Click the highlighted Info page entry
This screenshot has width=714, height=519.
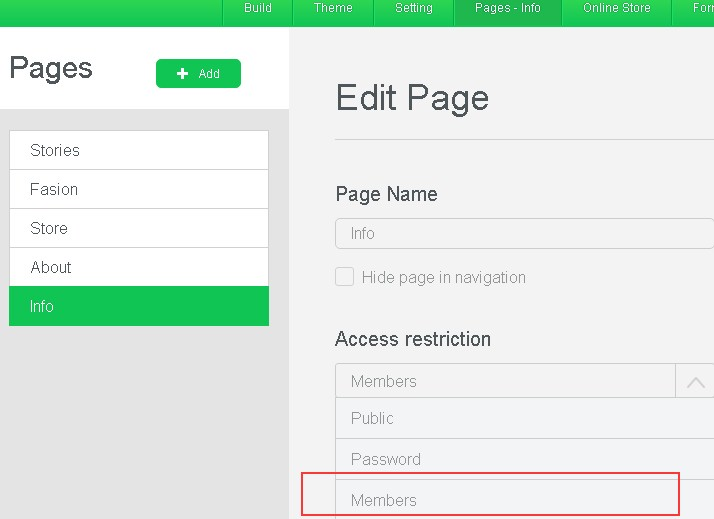[x=139, y=306]
